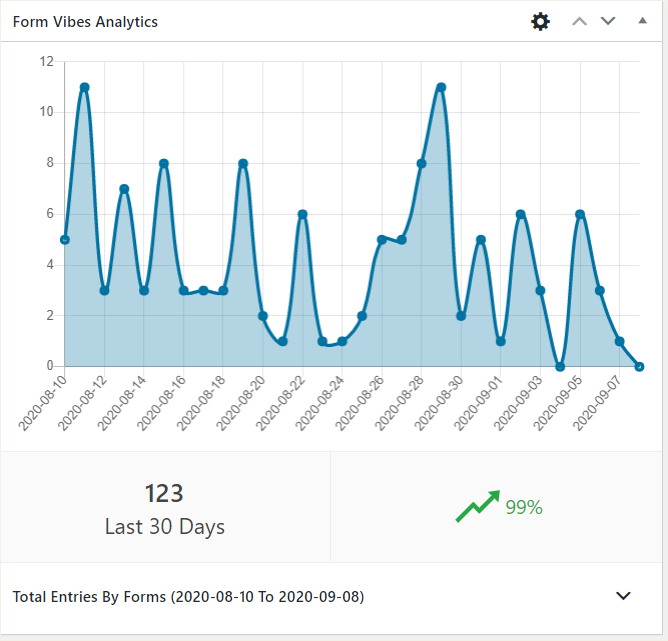
Task: Open the Form Vibes settings gear
Action: click(540, 21)
